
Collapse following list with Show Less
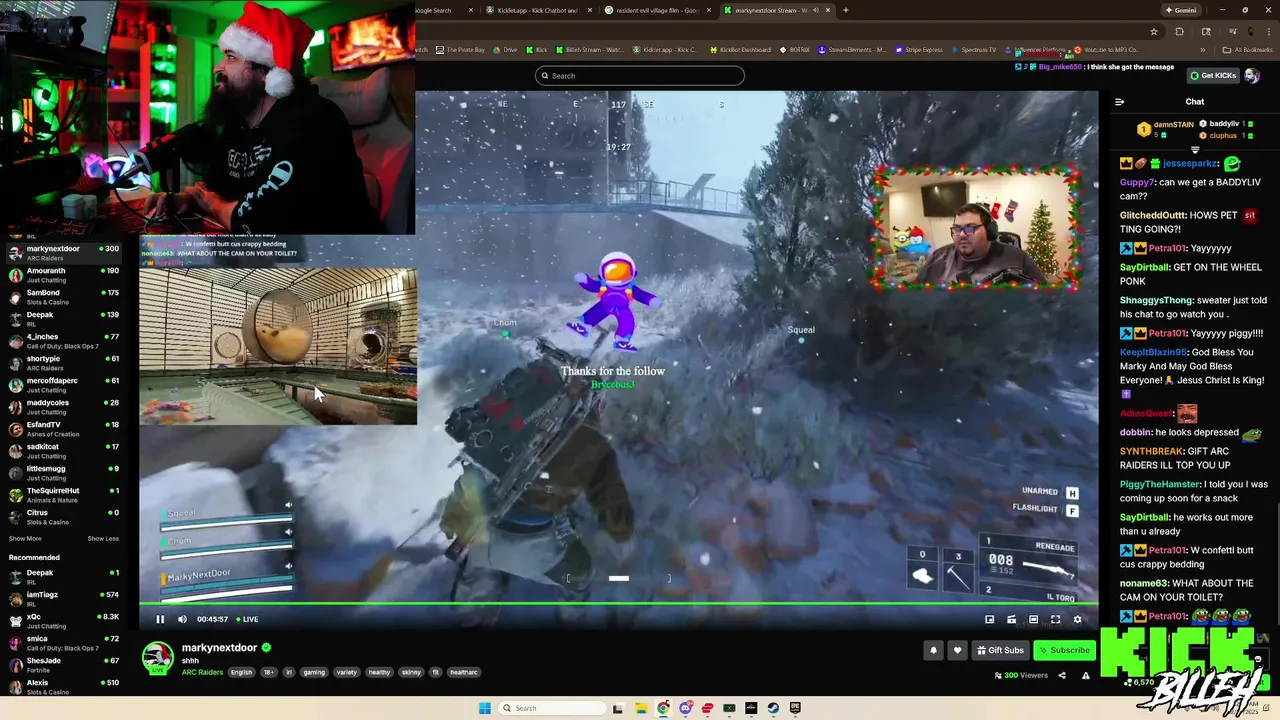(103, 539)
